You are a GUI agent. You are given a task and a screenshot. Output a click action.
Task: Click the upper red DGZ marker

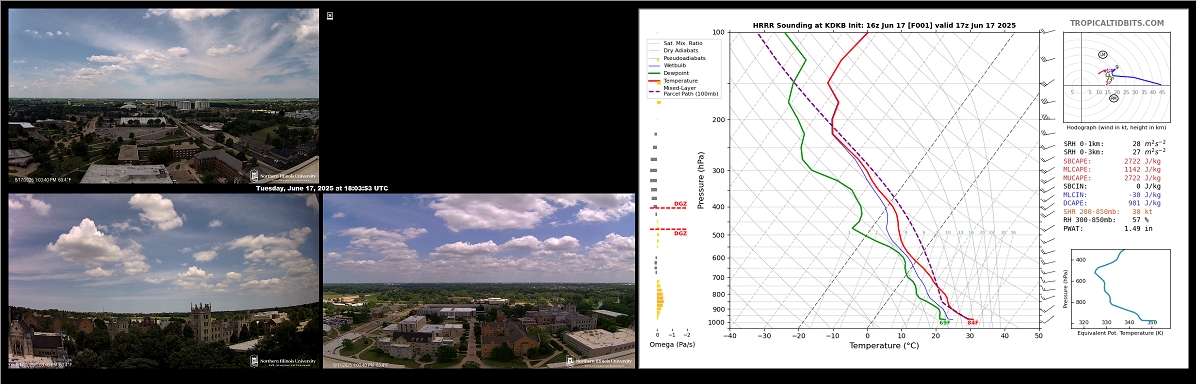tap(669, 206)
